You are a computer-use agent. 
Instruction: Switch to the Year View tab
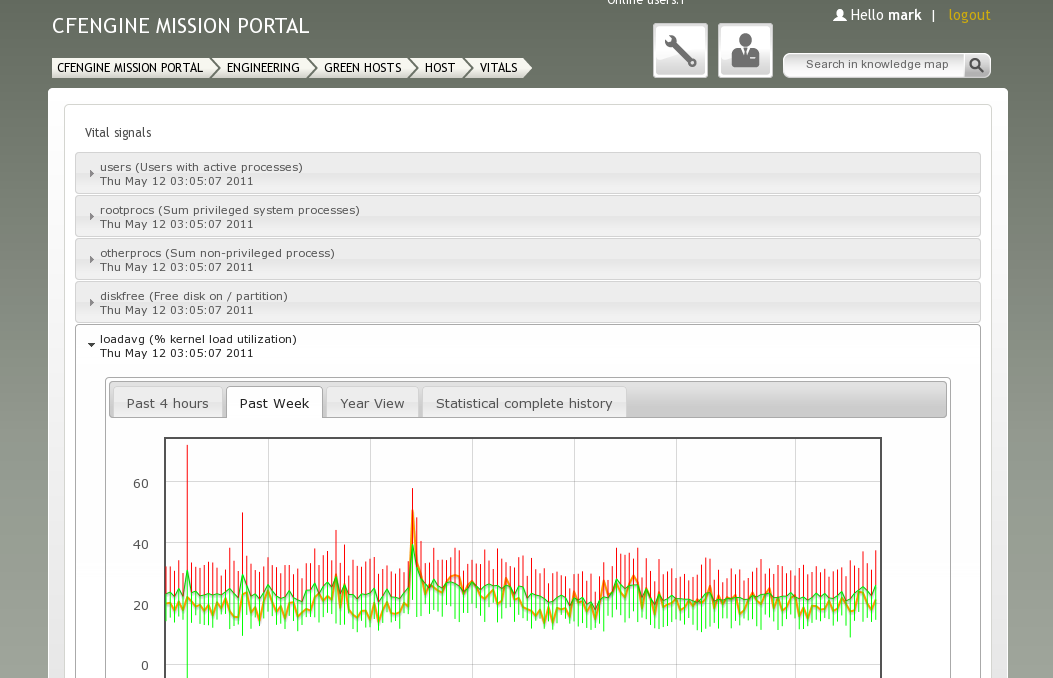coord(372,403)
